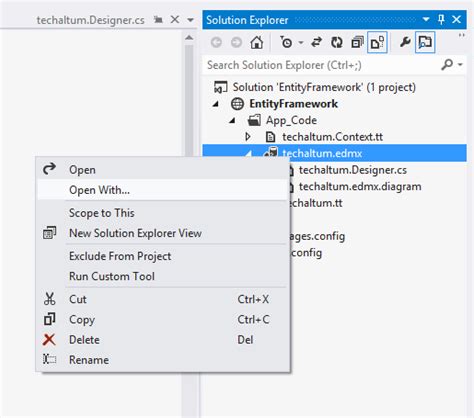
Task: Collapse the techaltum.edmx node
Action: [249, 154]
